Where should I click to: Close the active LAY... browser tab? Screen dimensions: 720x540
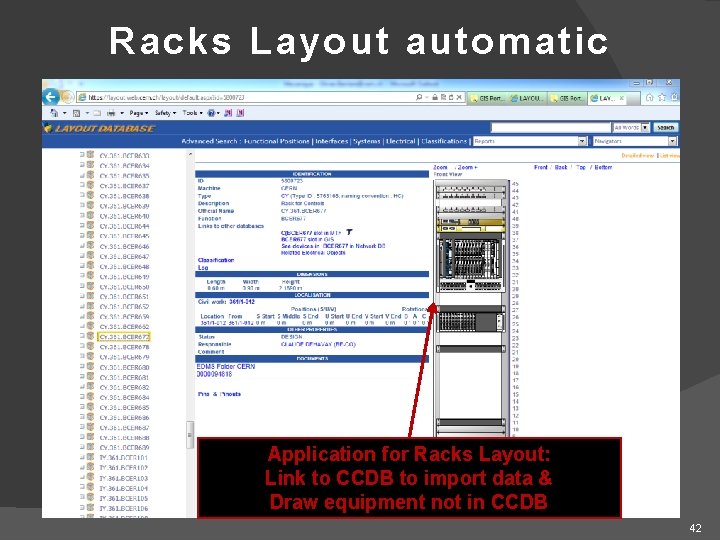(x=622, y=98)
